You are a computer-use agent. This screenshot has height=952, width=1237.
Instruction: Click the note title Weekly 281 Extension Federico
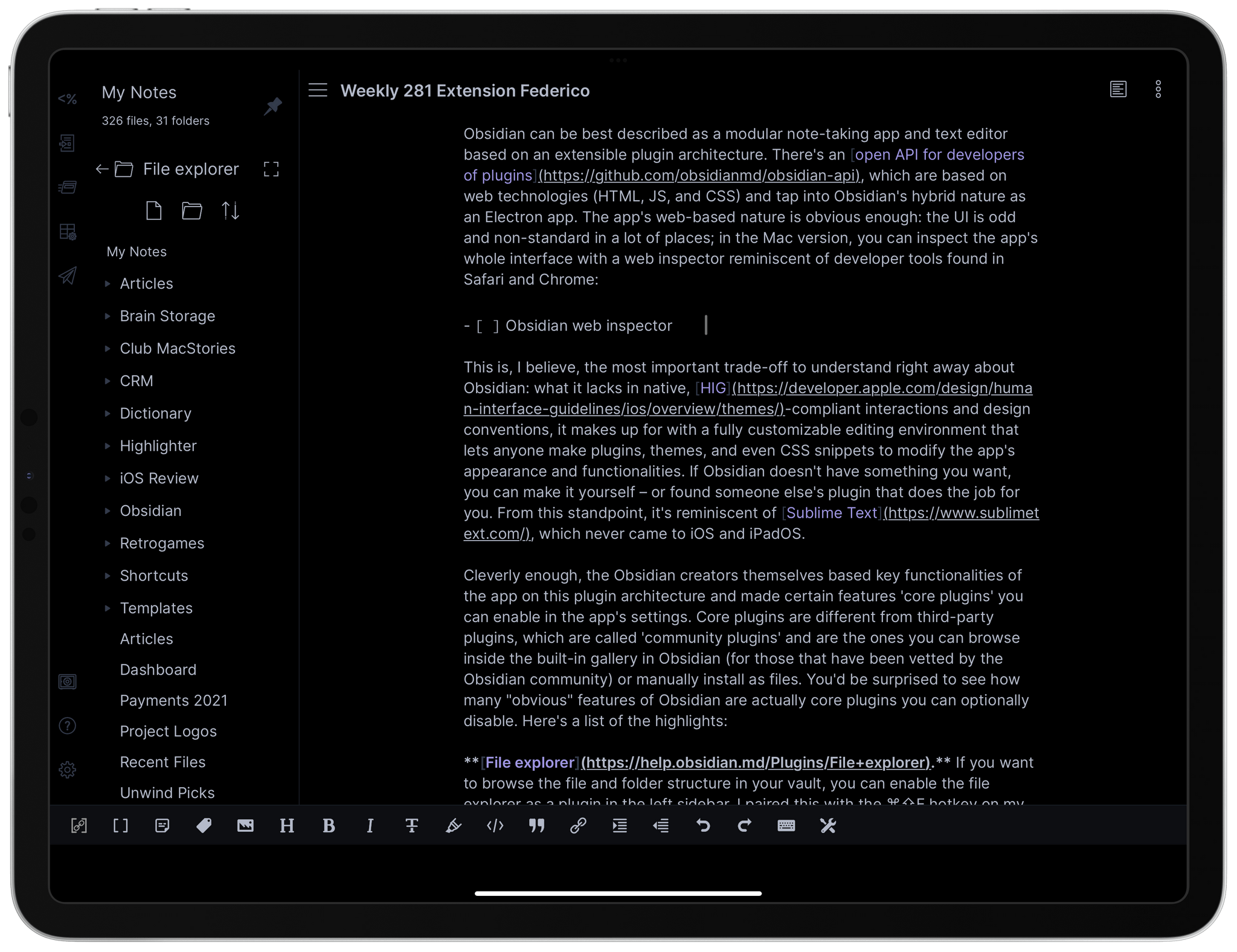click(465, 91)
